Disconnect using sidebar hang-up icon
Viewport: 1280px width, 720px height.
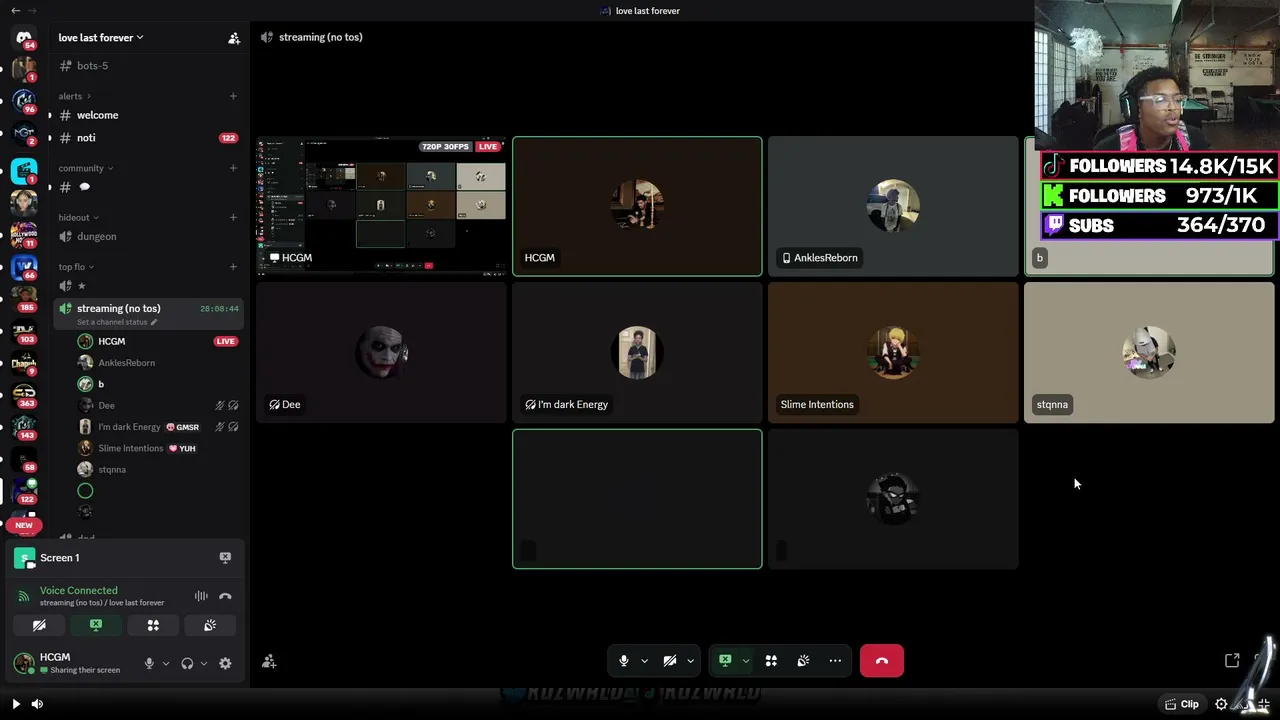[225, 596]
